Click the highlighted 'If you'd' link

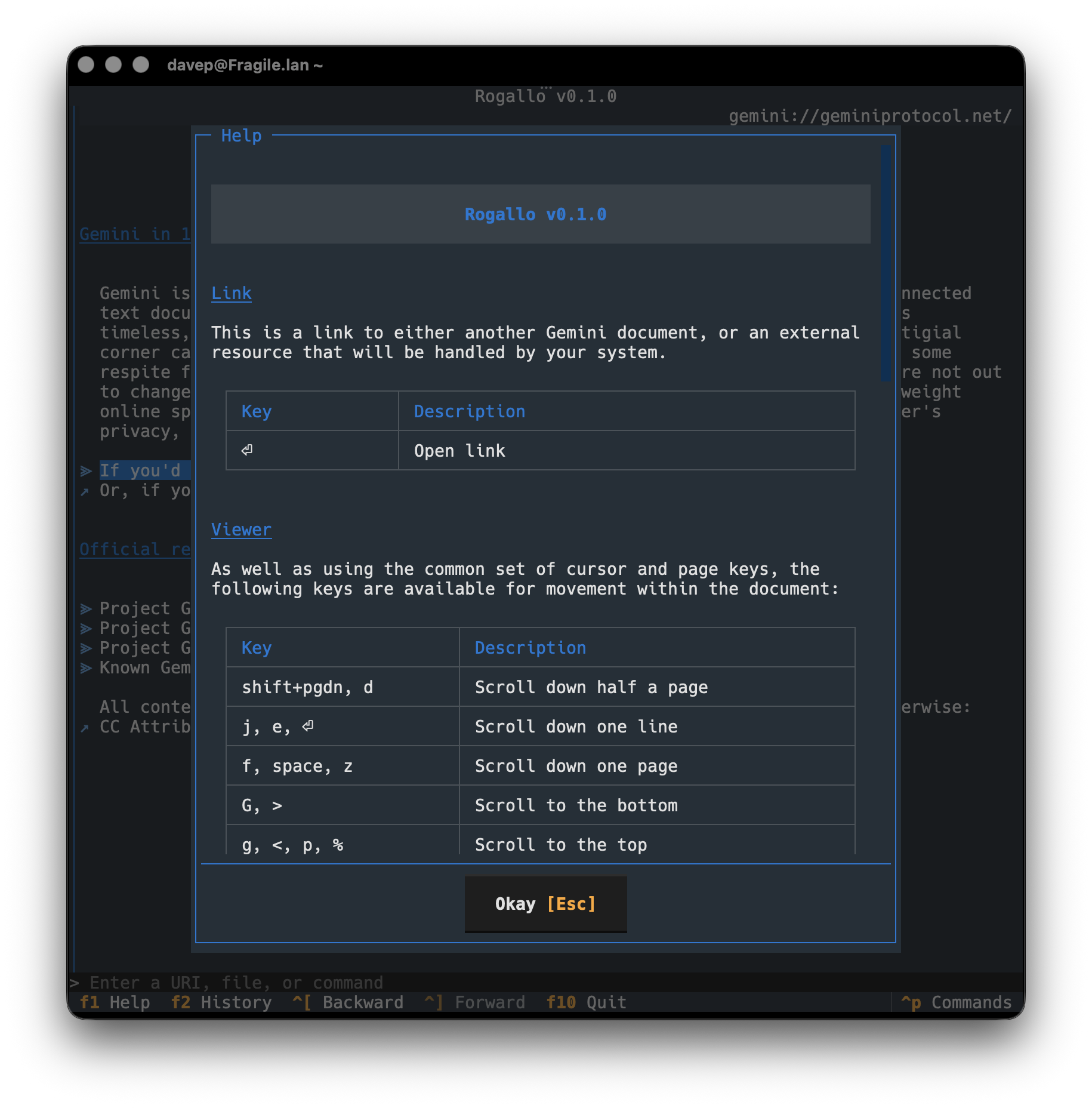145,470
